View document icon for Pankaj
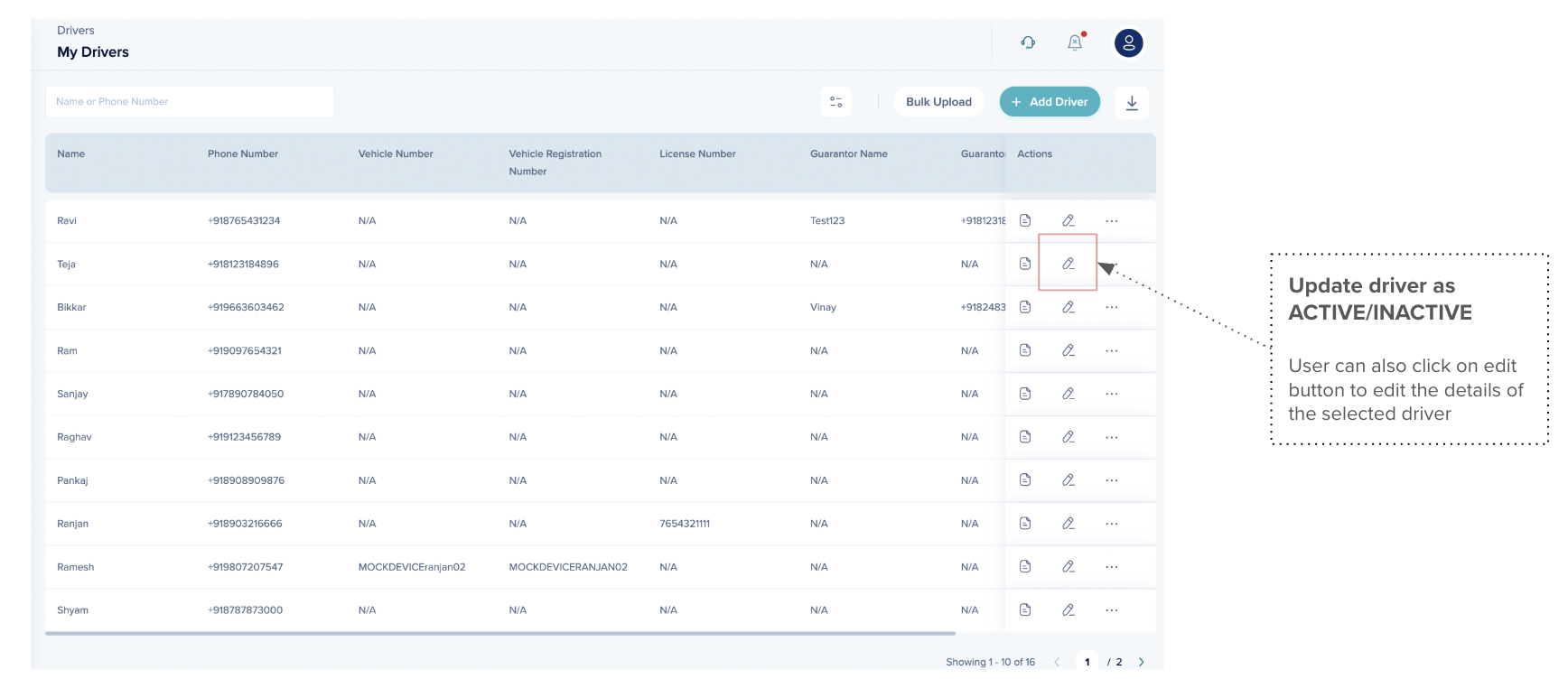This screenshot has height=679, width=1568. (x=1025, y=480)
